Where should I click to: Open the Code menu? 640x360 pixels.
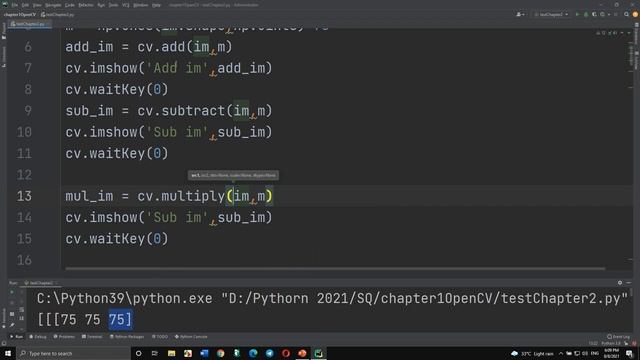[x=70, y=5]
